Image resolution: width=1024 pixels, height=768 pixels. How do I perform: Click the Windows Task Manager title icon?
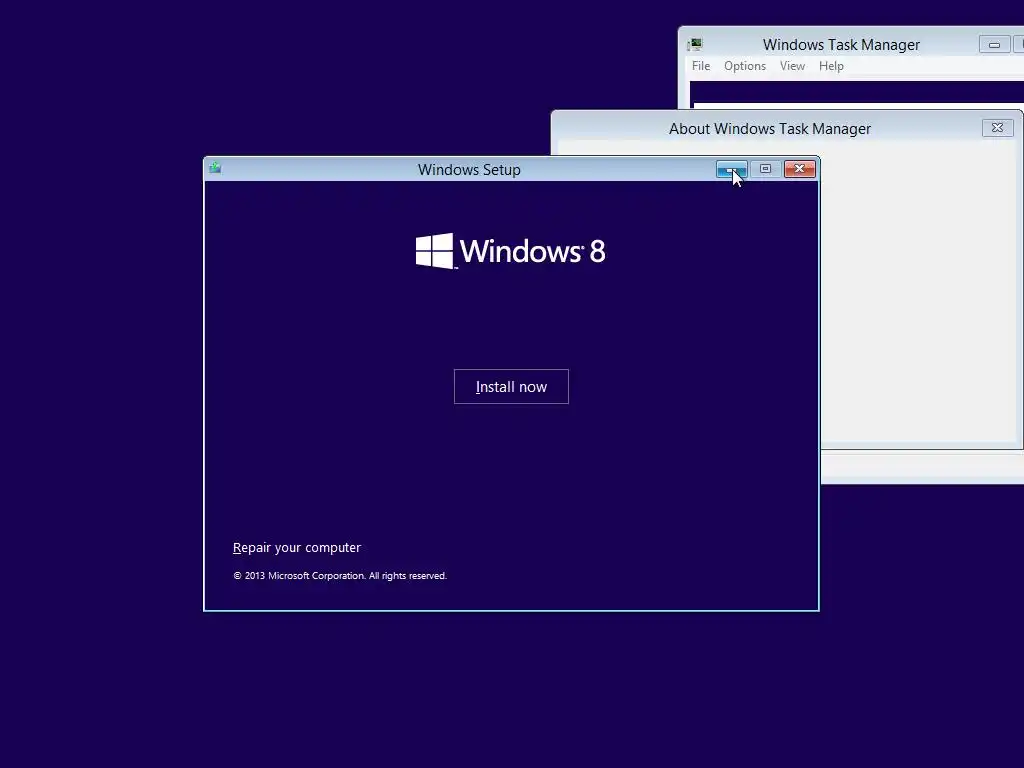(x=695, y=44)
